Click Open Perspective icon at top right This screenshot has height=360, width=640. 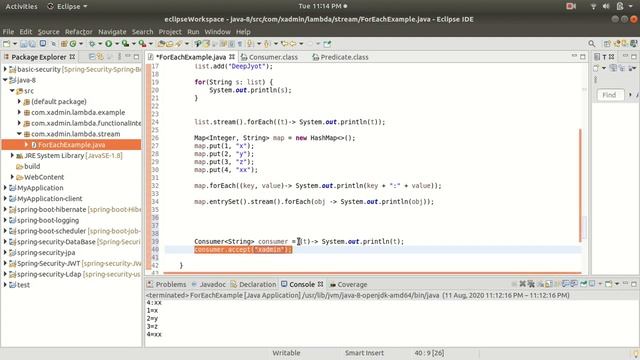pos(607,43)
